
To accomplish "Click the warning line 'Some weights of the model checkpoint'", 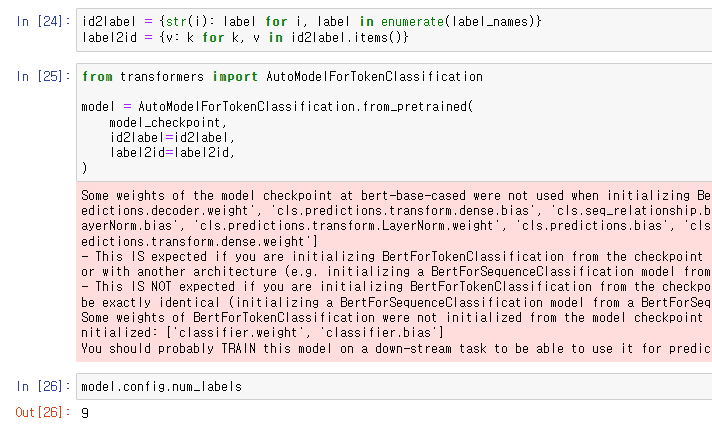I will [396, 196].
